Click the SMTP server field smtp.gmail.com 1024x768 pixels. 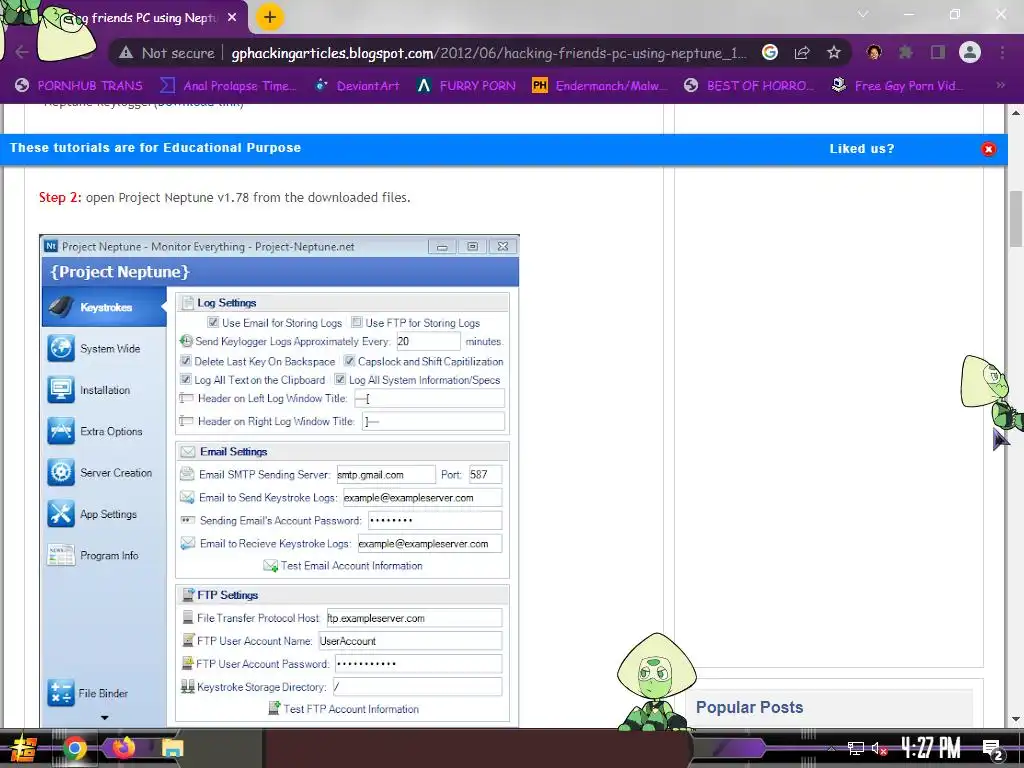click(x=385, y=474)
